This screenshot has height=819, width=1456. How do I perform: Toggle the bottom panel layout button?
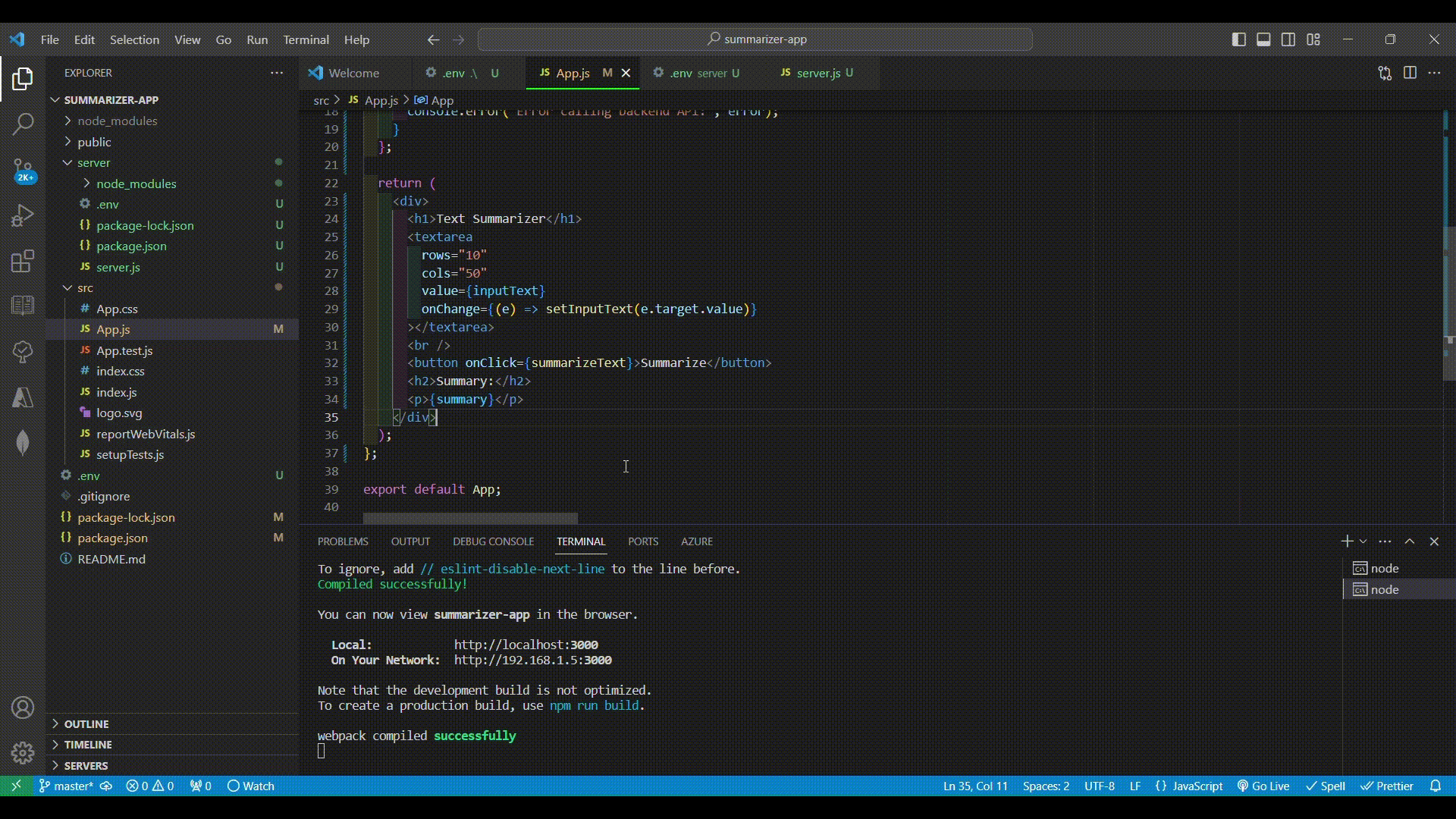coord(1263,39)
